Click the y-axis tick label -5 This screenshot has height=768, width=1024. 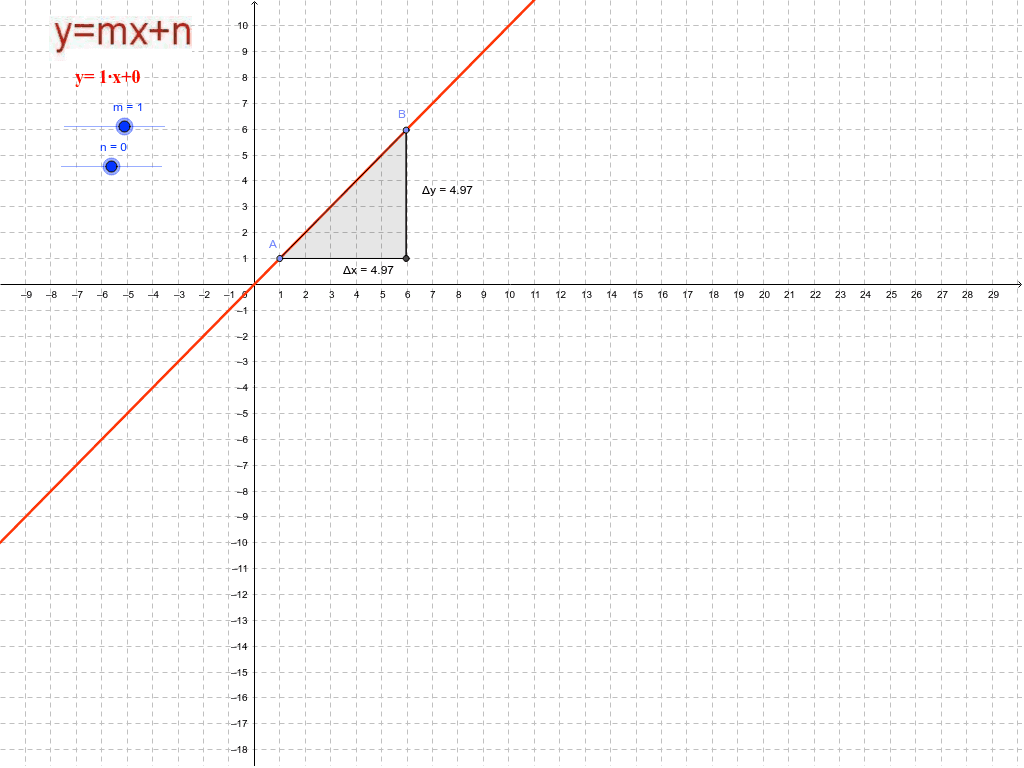coord(242,413)
